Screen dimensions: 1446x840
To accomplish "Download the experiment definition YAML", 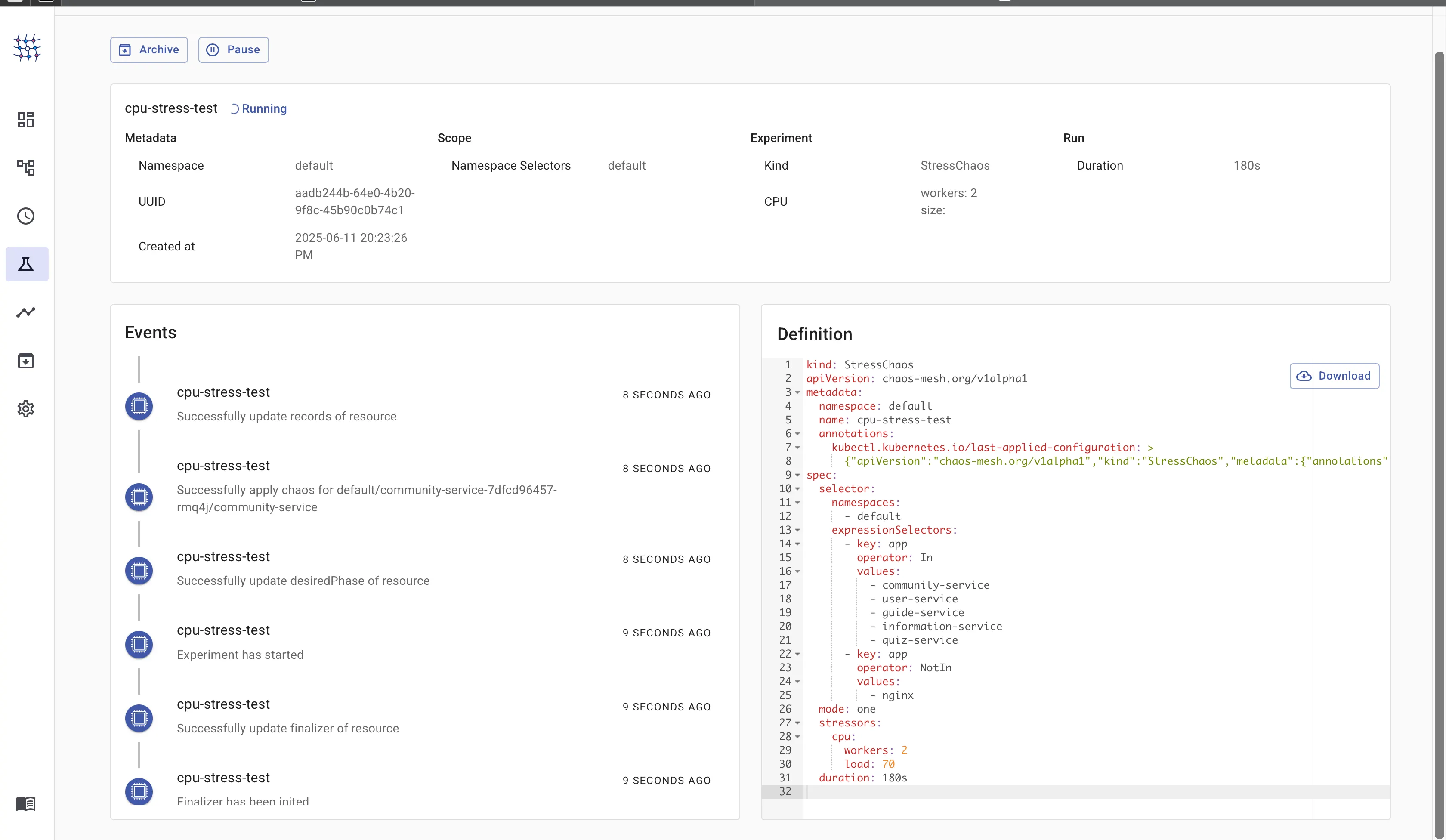I will [x=1334, y=376].
